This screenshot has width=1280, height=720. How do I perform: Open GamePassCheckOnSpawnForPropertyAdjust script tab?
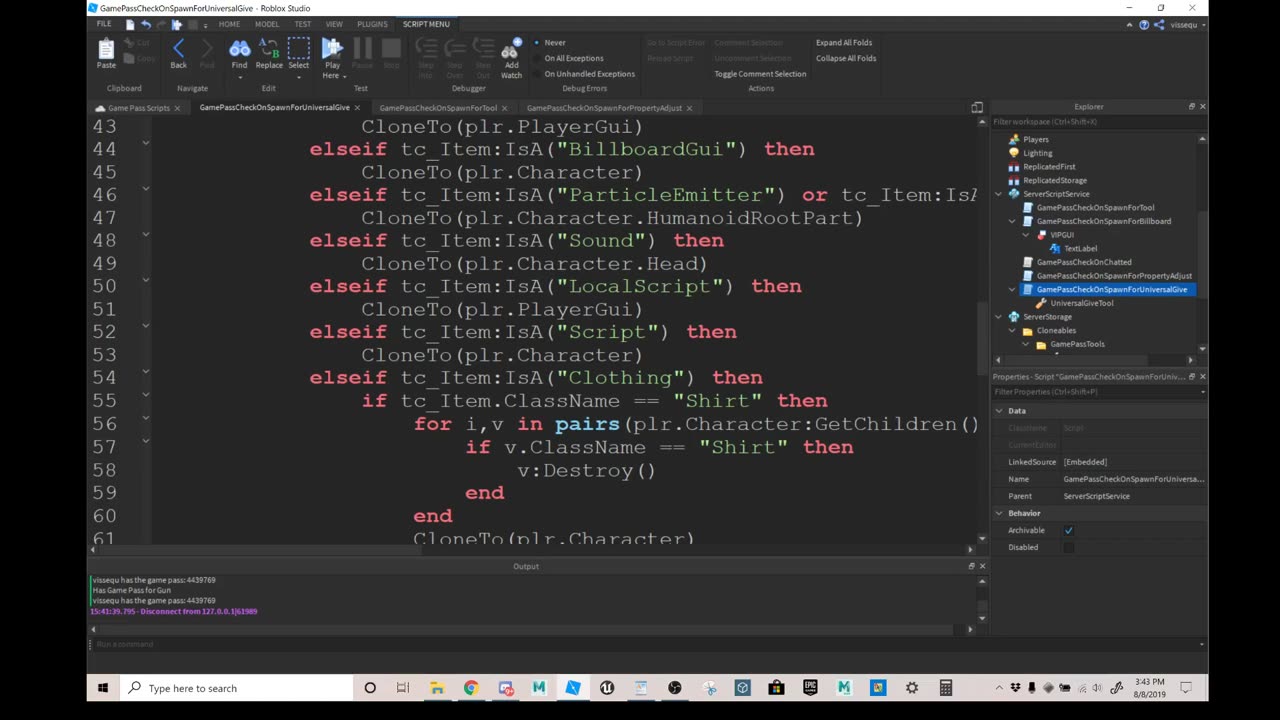(604, 108)
